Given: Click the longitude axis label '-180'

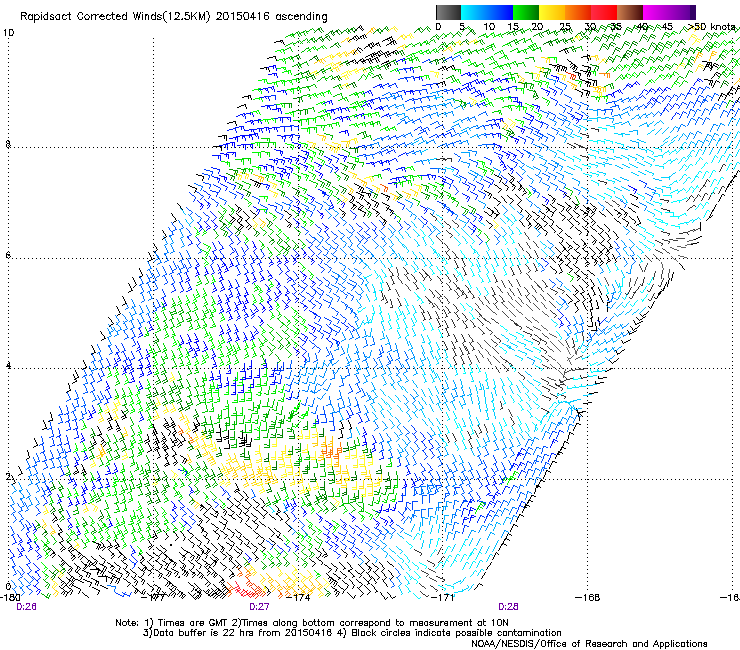Looking at the screenshot, I should [11, 597].
